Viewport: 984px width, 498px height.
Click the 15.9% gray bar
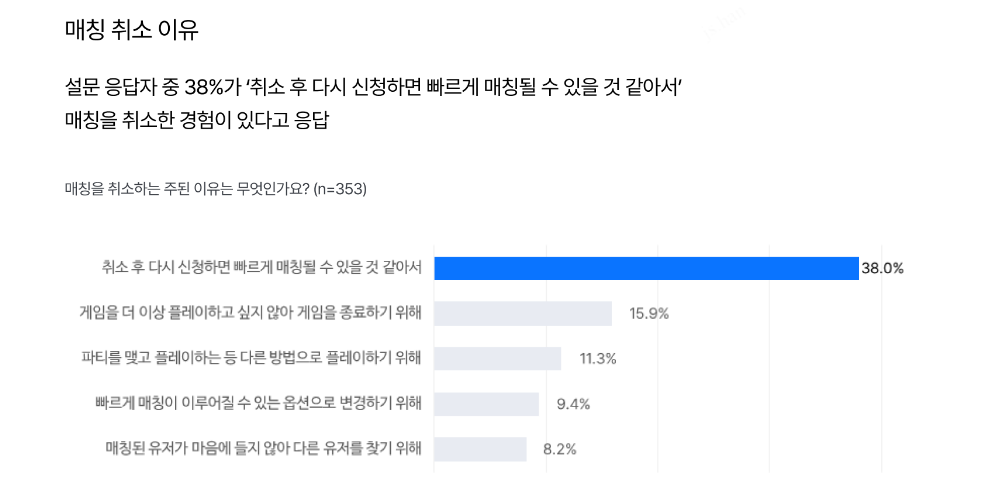[x=523, y=314]
